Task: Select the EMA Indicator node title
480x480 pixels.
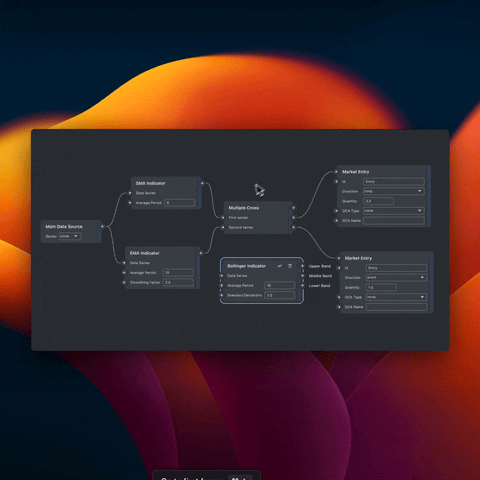Action: point(145,253)
